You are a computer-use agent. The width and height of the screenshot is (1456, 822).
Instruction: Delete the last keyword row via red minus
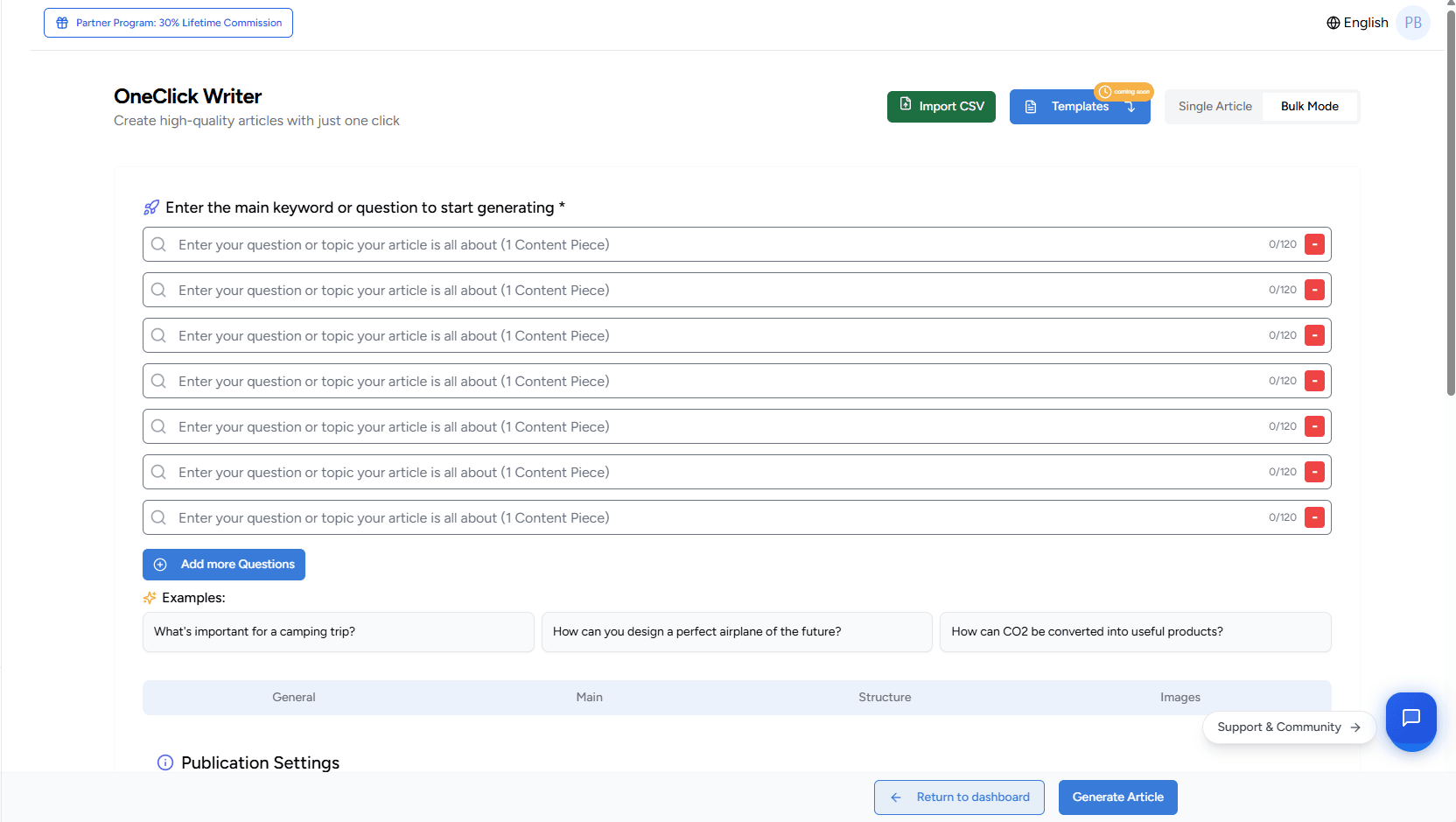pyautogui.click(x=1314, y=517)
